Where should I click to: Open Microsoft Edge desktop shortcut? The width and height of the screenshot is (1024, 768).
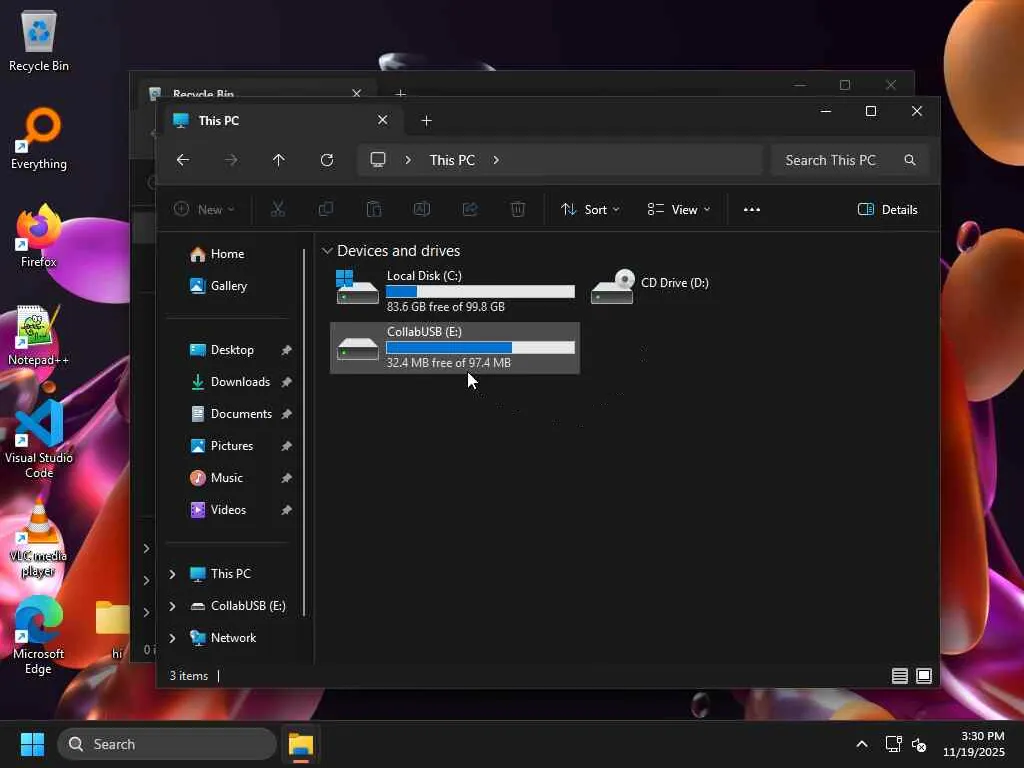[x=39, y=635]
